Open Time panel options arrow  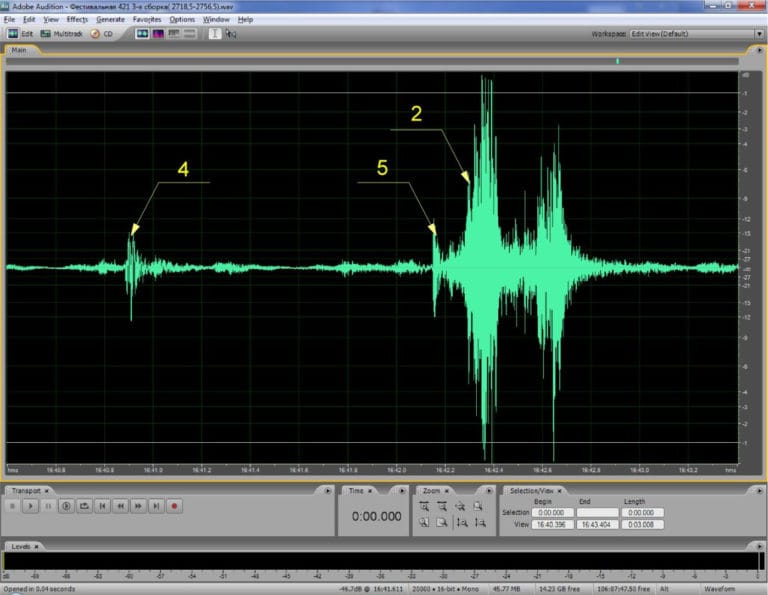click(402, 491)
